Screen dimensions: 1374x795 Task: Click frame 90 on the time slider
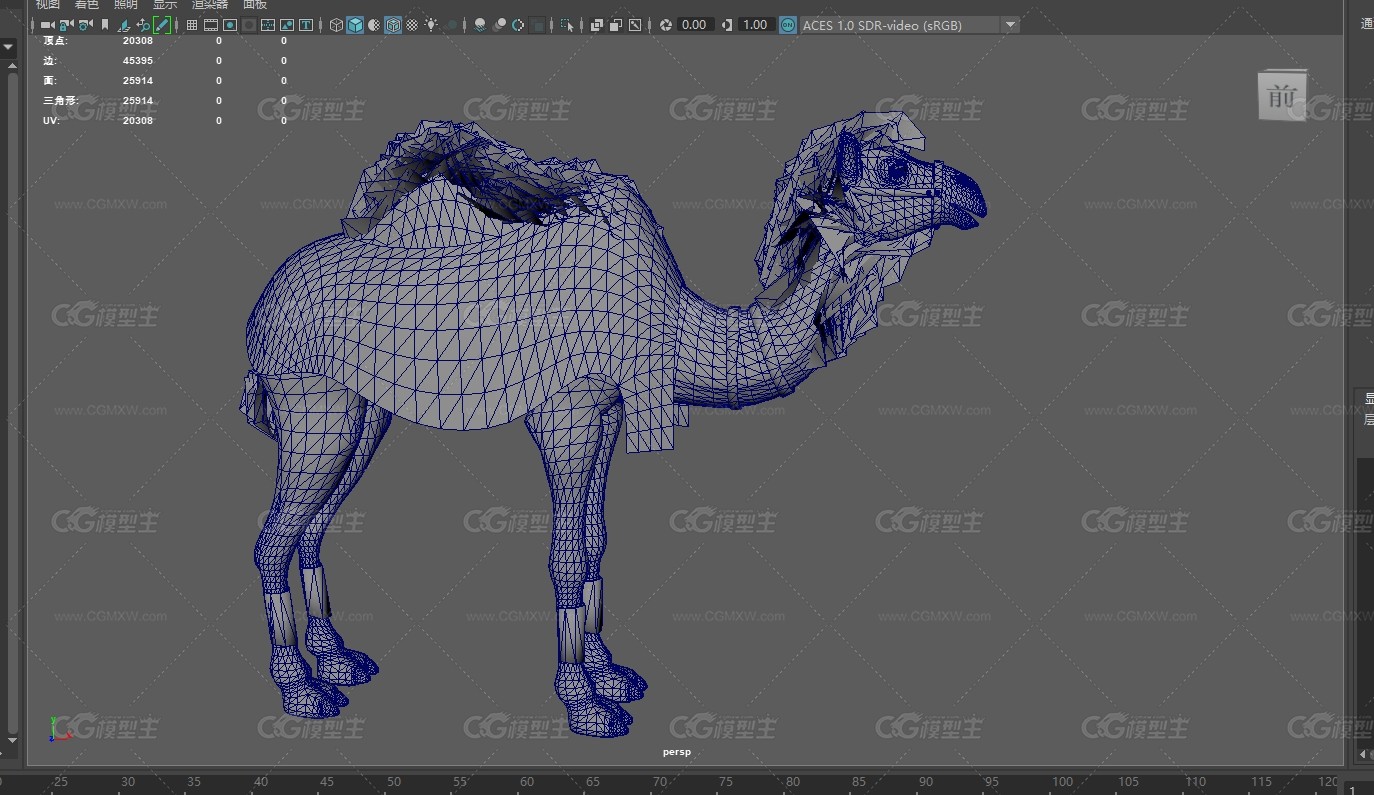click(x=927, y=782)
